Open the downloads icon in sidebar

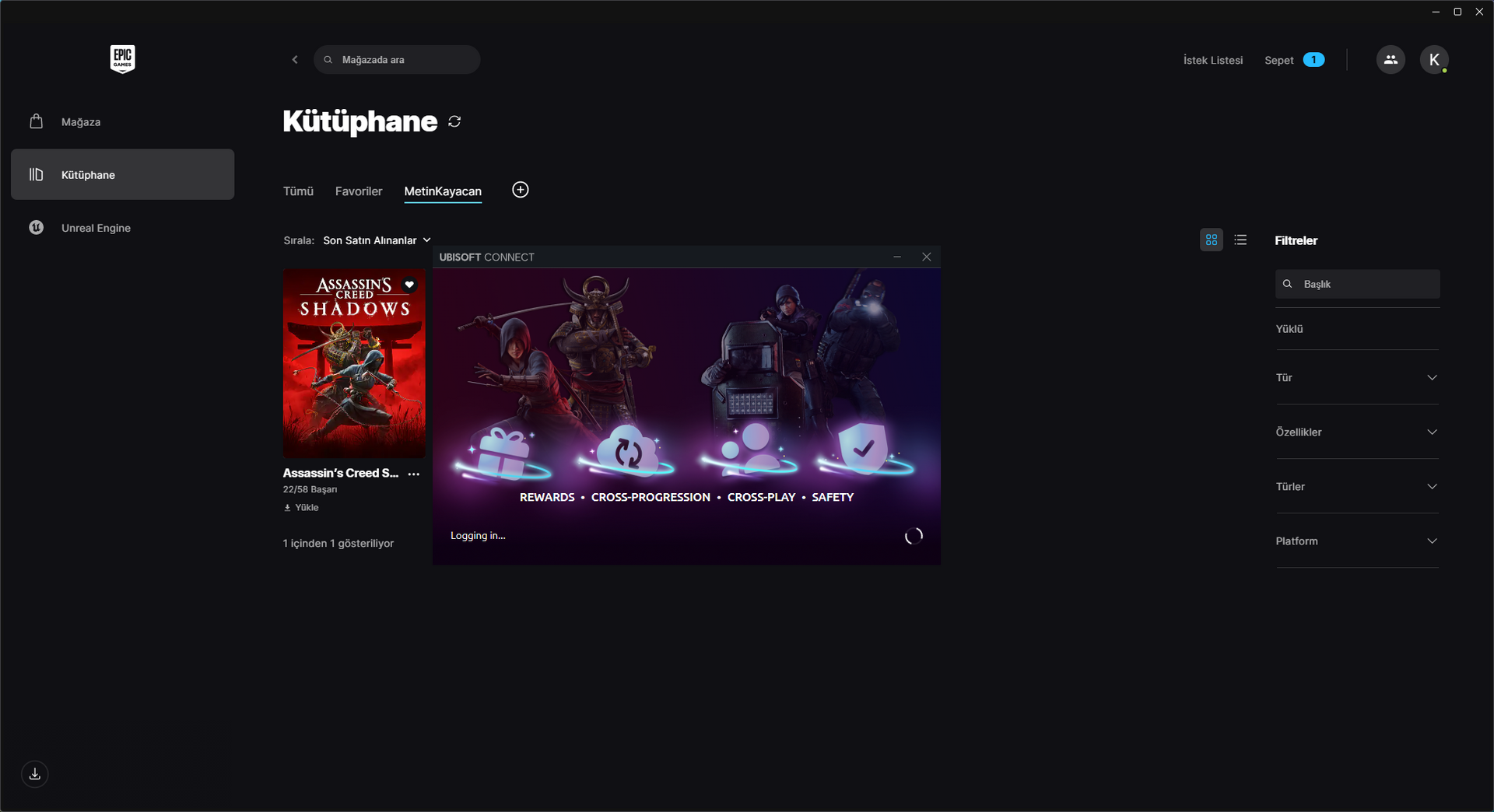tap(35, 774)
